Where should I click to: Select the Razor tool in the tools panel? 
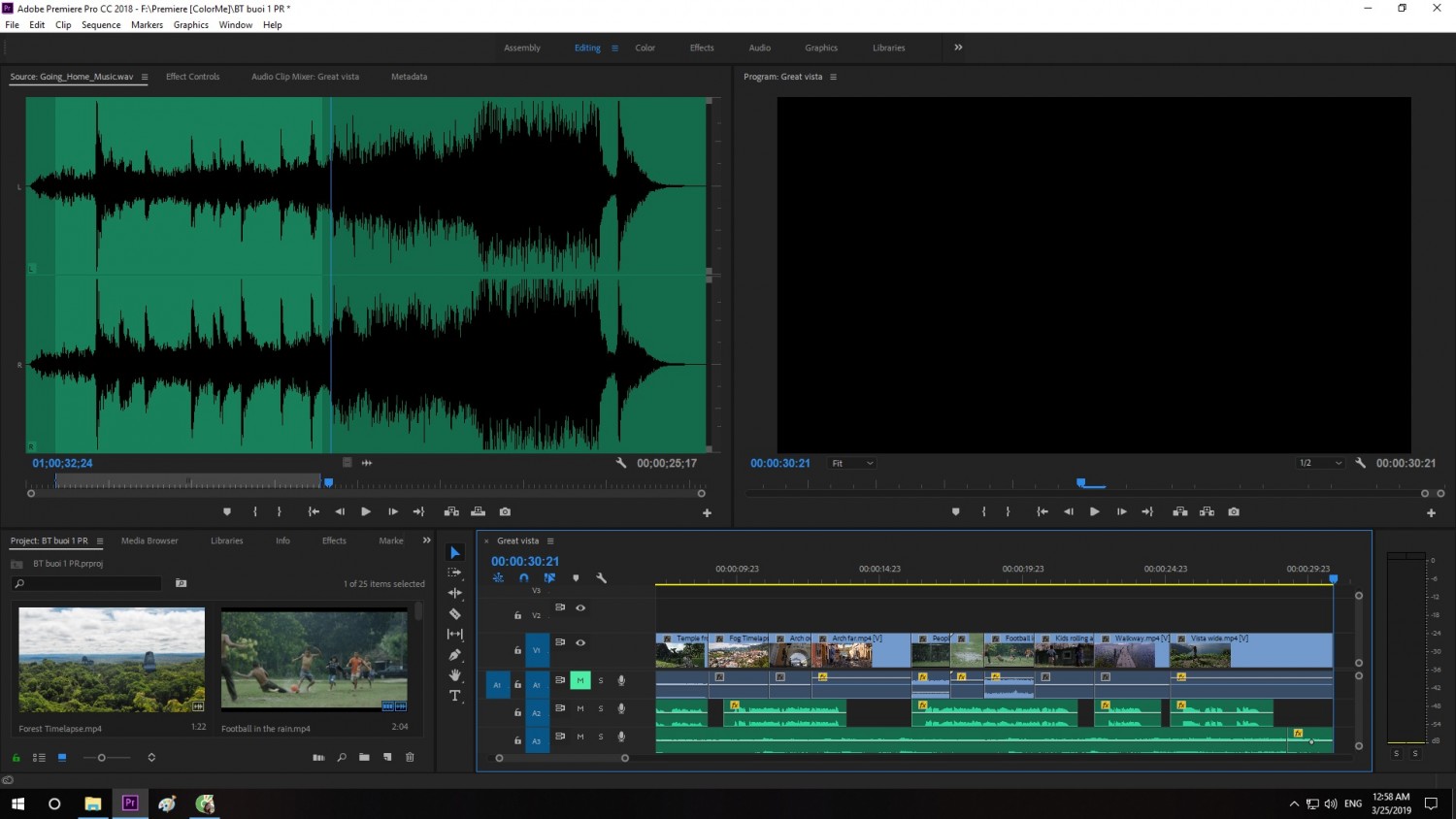click(454, 613)
